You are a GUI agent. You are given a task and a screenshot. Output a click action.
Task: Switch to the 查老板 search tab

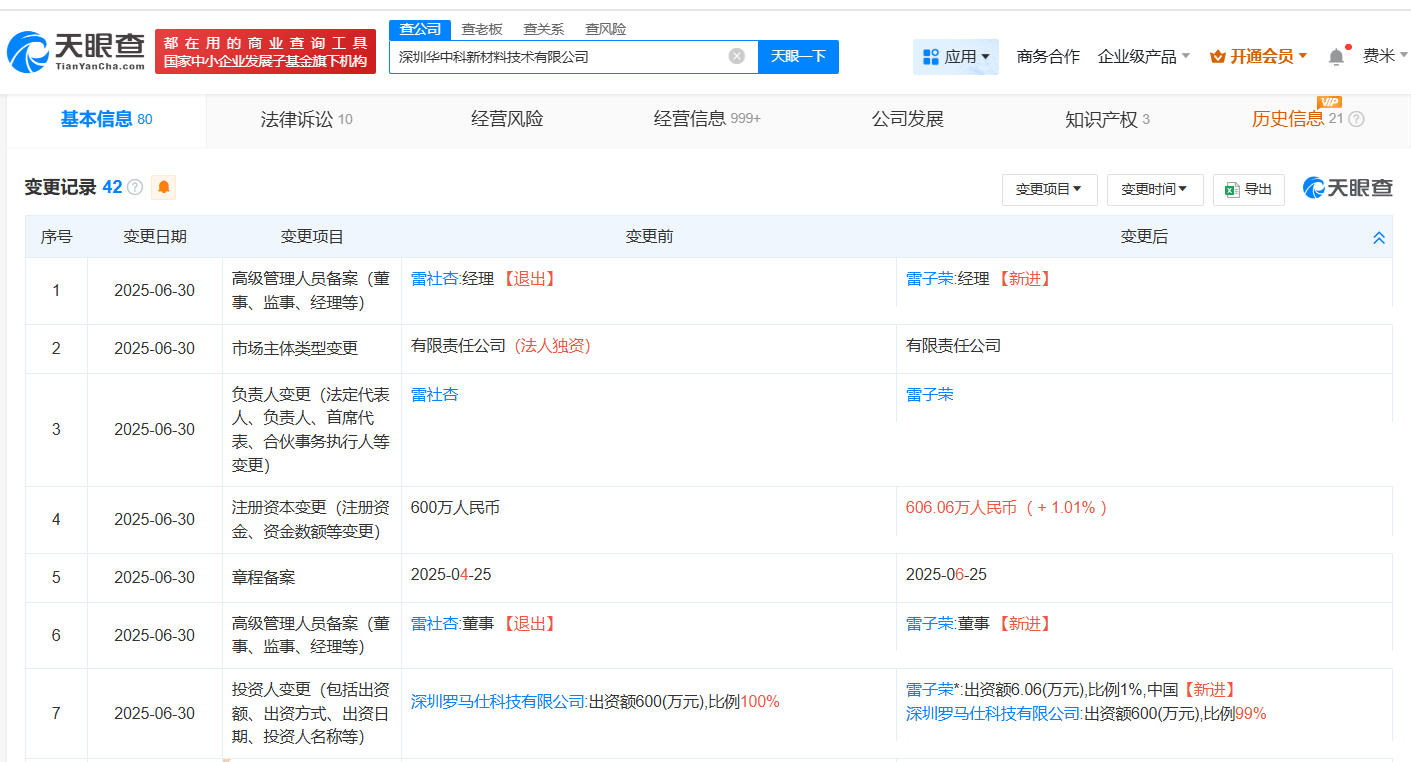(x=482, y=29)
